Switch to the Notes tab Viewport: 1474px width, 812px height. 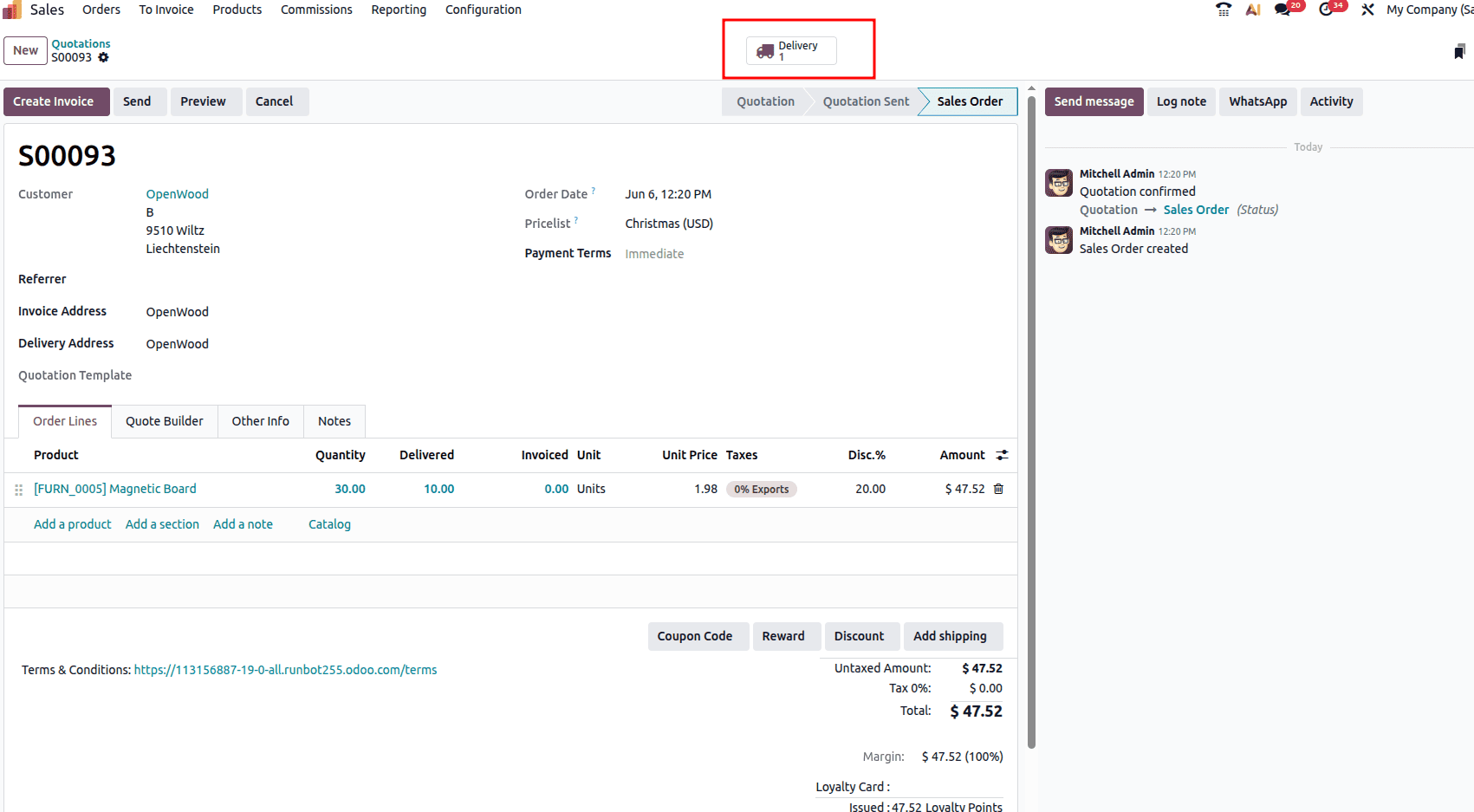(x=334, y=421)
